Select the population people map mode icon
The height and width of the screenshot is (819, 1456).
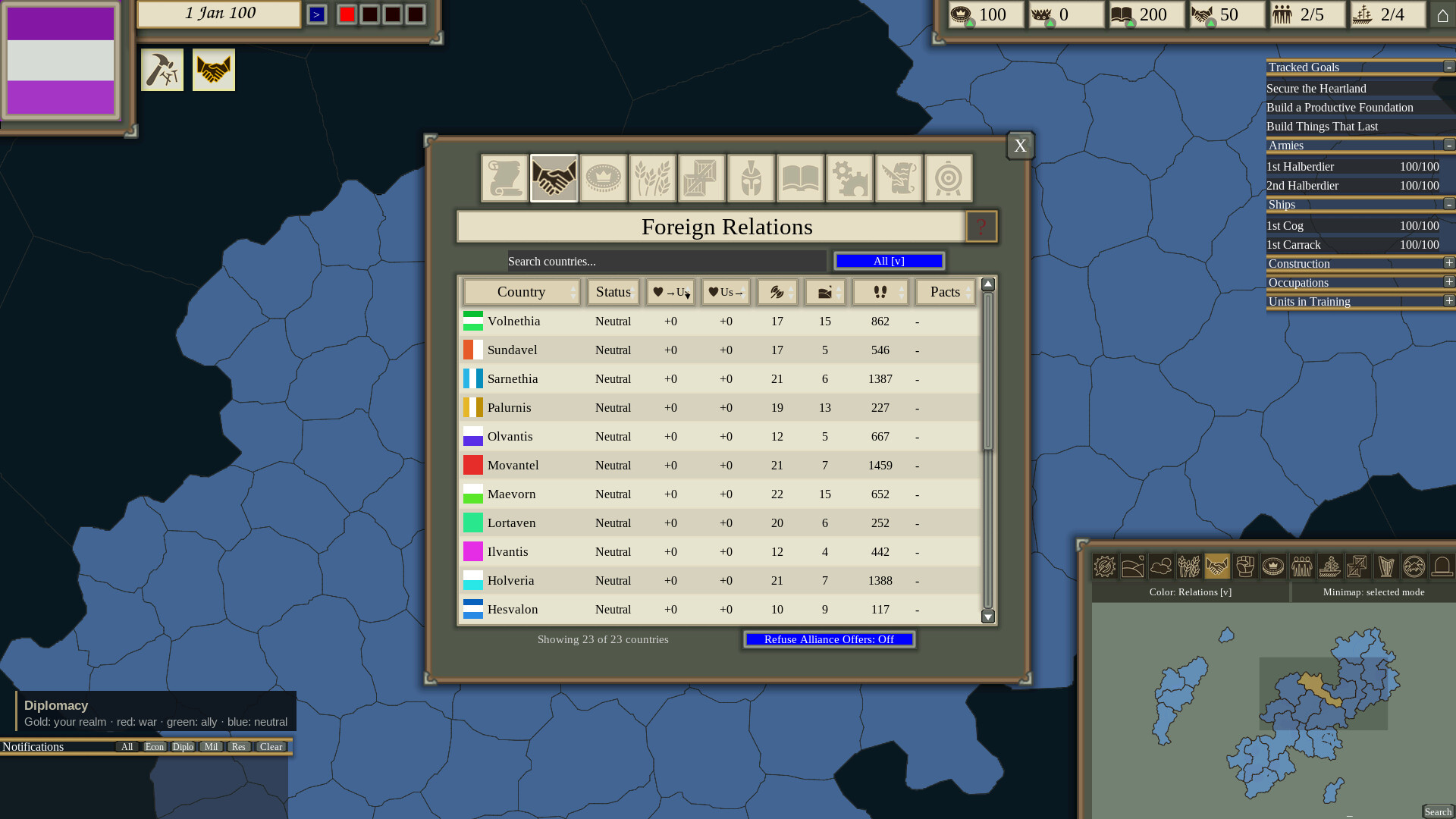(1301, 566)
